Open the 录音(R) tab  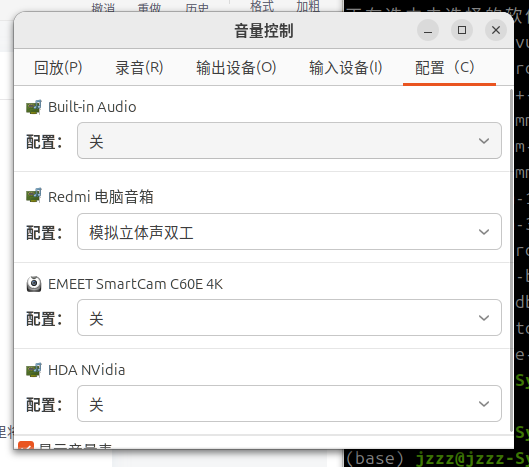[139, 68]
